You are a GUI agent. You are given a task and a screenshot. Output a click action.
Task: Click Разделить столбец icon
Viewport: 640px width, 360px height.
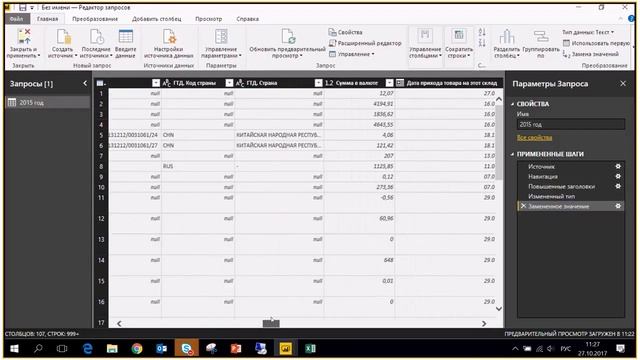tap(507, 36)
